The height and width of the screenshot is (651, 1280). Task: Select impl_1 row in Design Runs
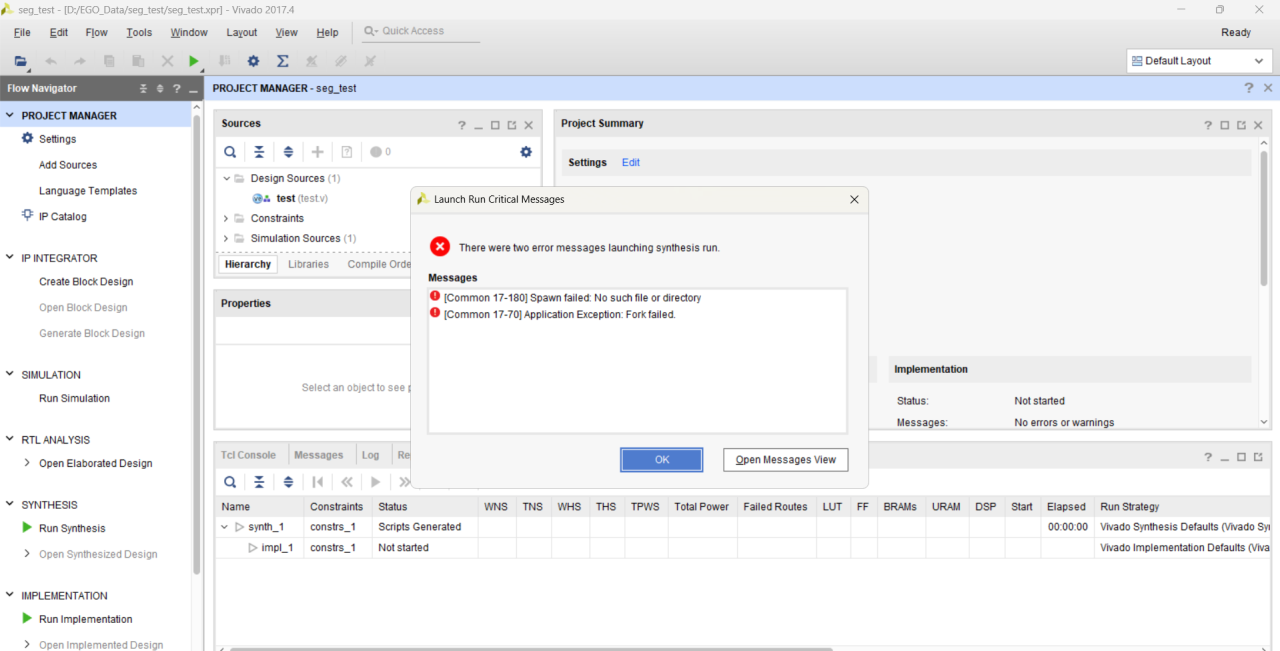[x=742, y=548]
